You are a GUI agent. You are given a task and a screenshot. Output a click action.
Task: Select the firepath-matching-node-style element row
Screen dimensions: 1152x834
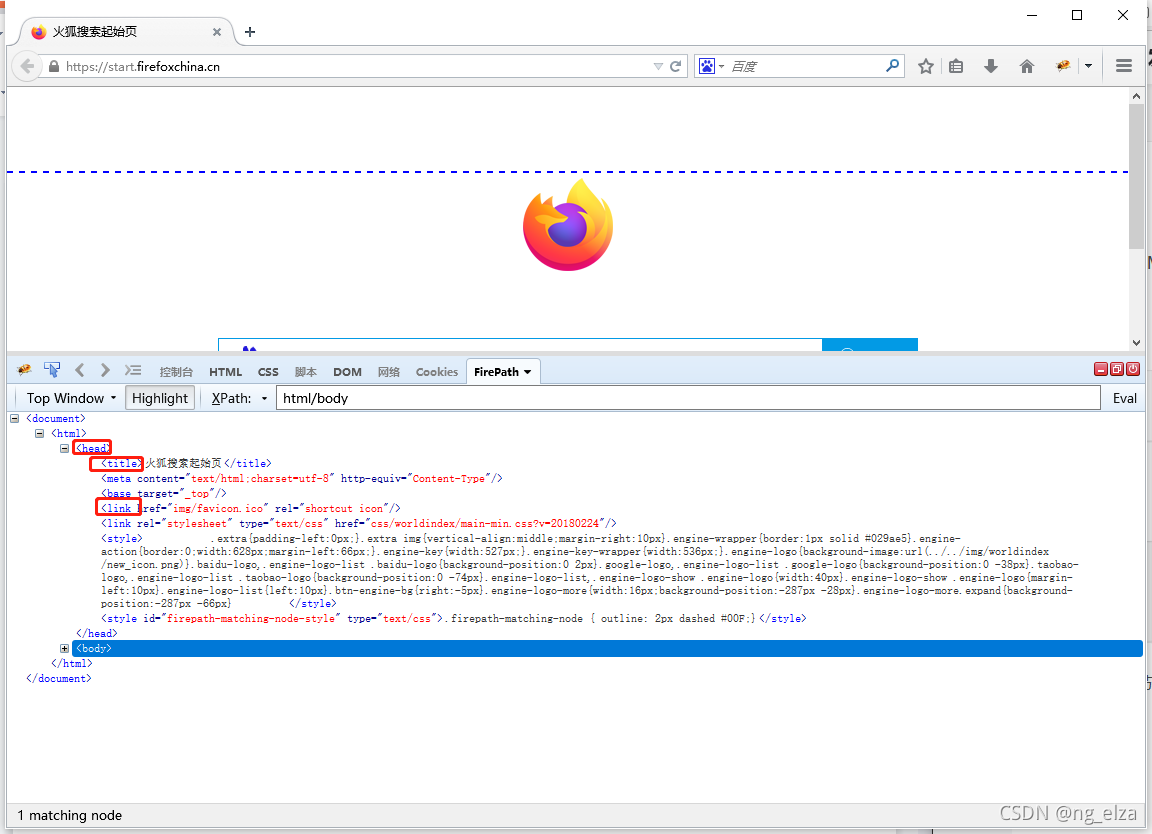coord(453,619)
